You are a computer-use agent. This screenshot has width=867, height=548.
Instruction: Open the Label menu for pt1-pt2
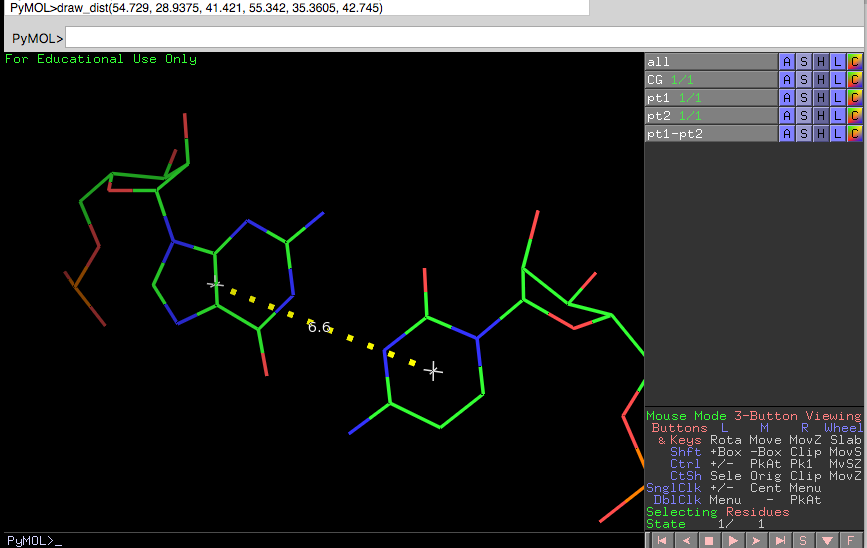pos(837,134)
